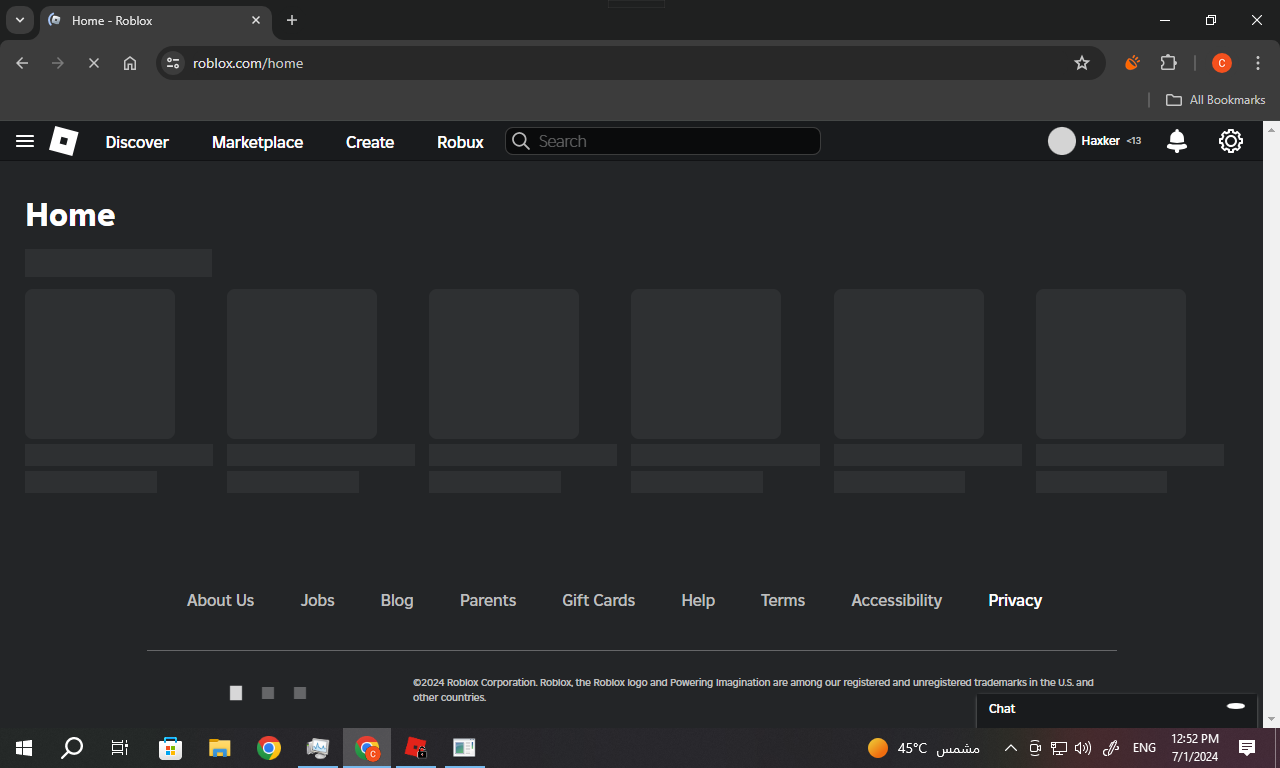
Task: Open the All Bookmarks folder
Action: tap(1216, 100)
